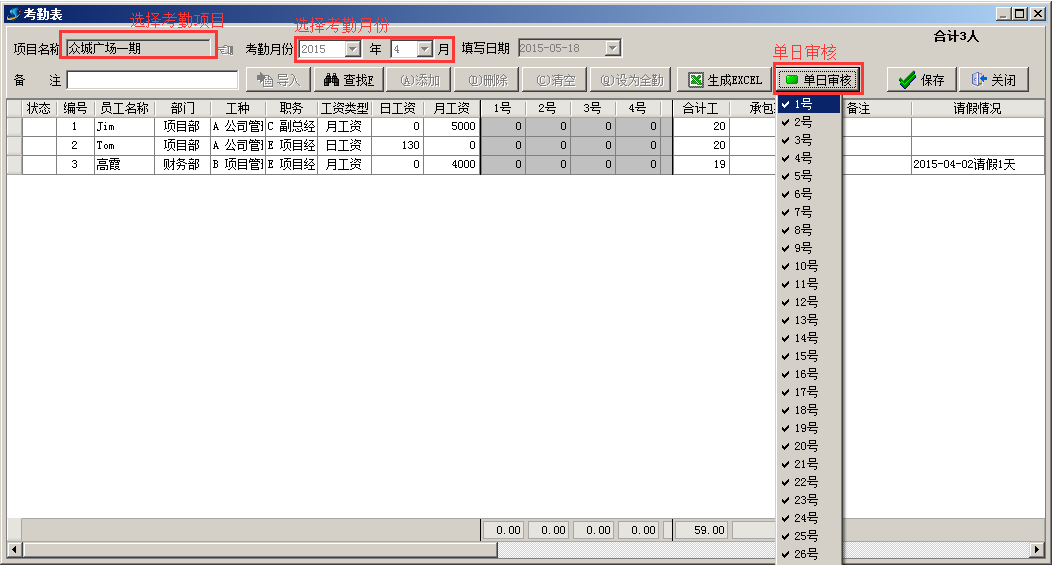Image resolution: width=1052 pixels, height=565 pixels.
Task: Click the 导入 (import) button
Action: coord(278,80)
